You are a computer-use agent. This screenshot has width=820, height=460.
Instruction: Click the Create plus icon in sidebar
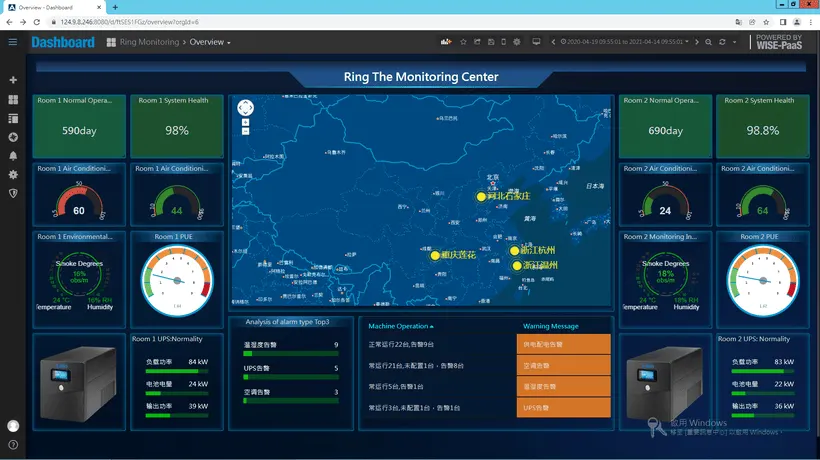pyautogui.click(x=13, y=80)
